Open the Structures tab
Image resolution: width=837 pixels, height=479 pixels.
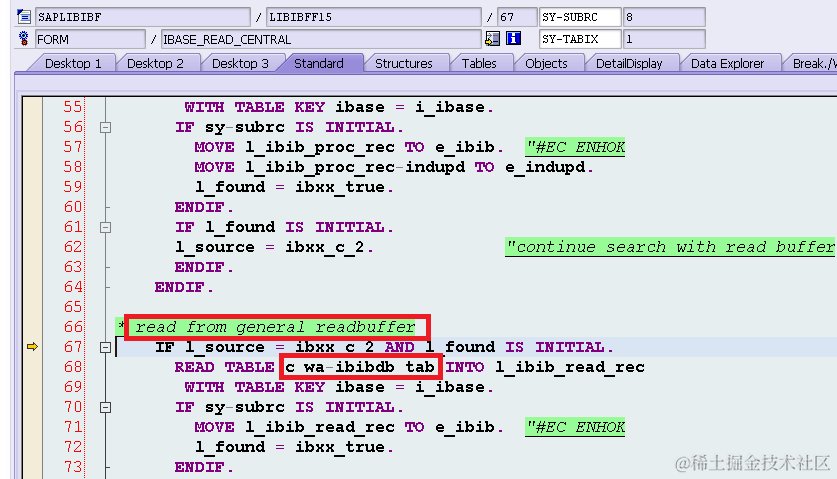tap(404, 64)
